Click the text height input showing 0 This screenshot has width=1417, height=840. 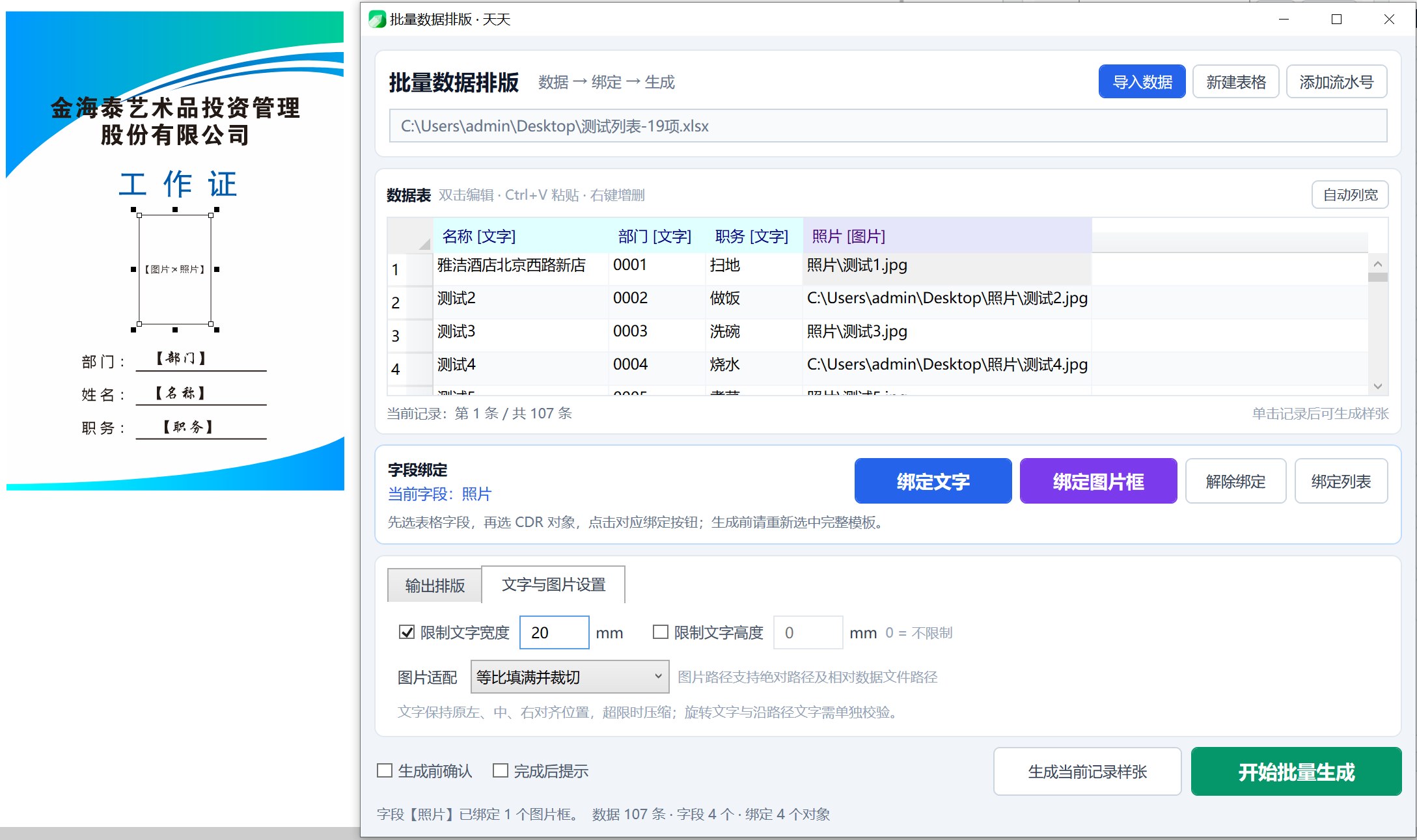click(x=808, y=632)
